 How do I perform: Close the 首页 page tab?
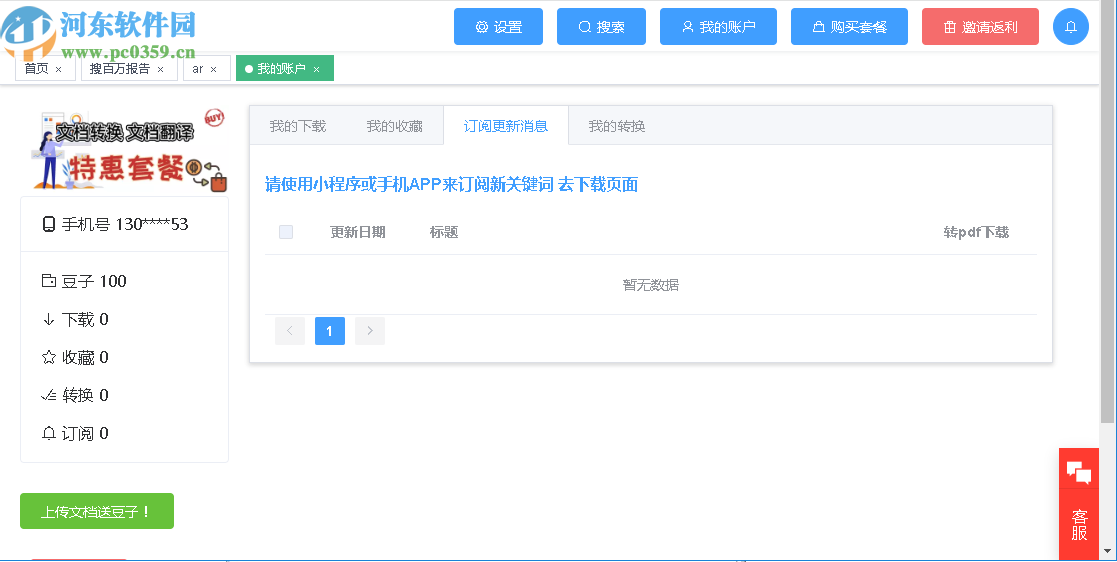click(x=58, y=69)
